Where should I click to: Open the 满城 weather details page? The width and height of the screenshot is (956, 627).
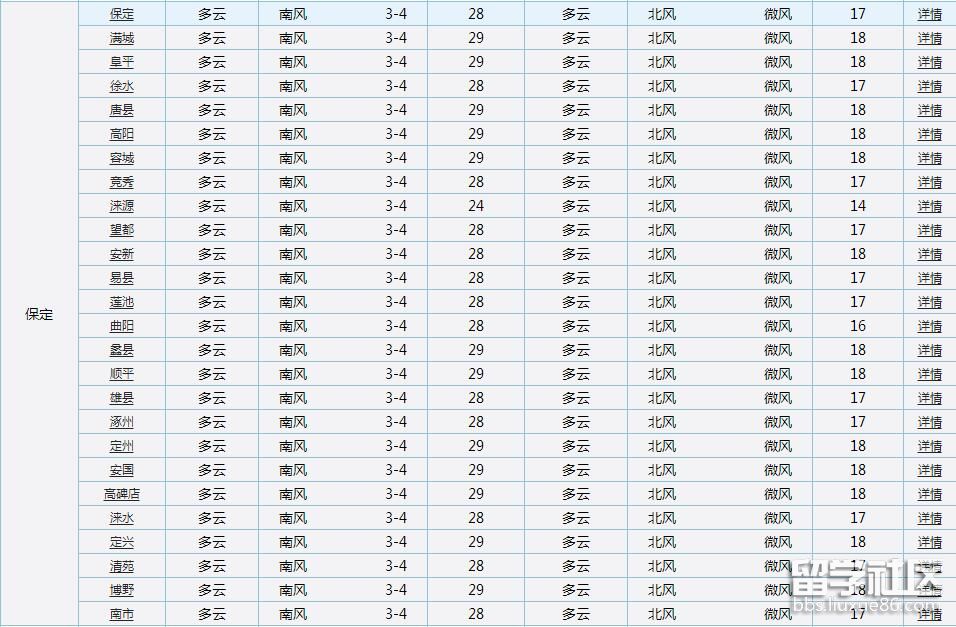click(x=120, y=38)
